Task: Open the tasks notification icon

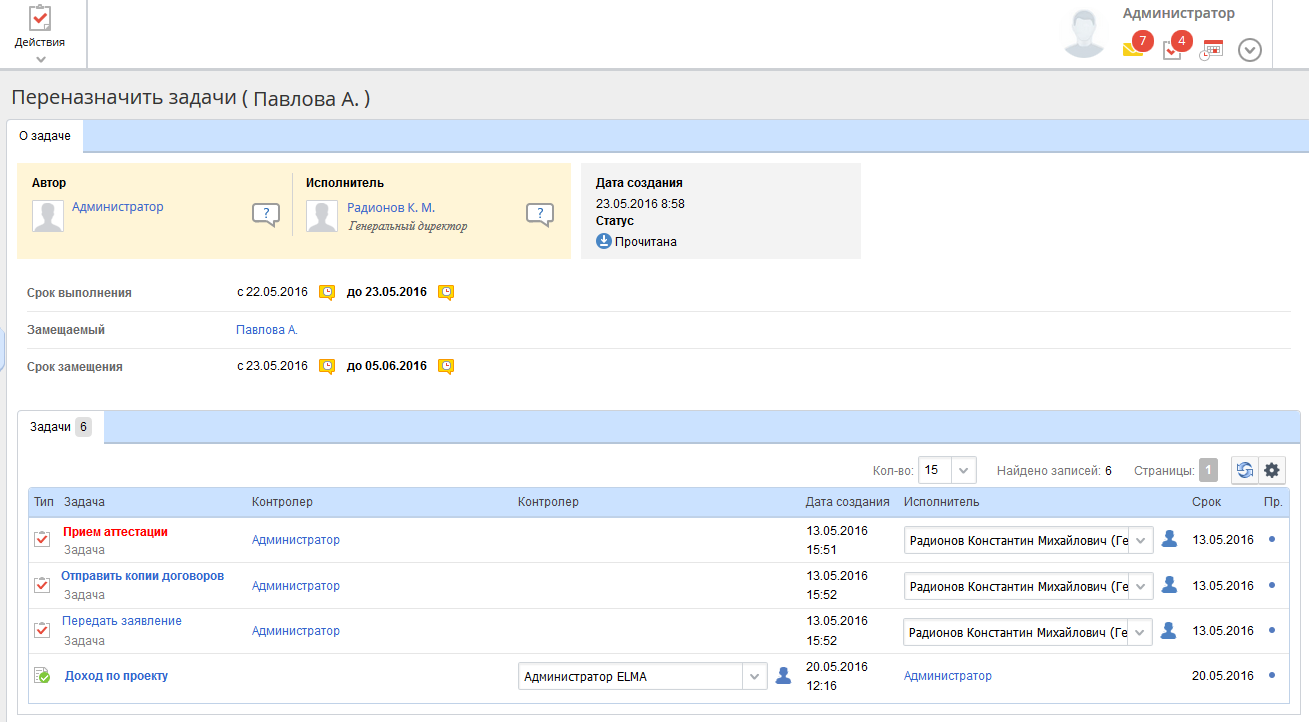Action: point(1172,50)
